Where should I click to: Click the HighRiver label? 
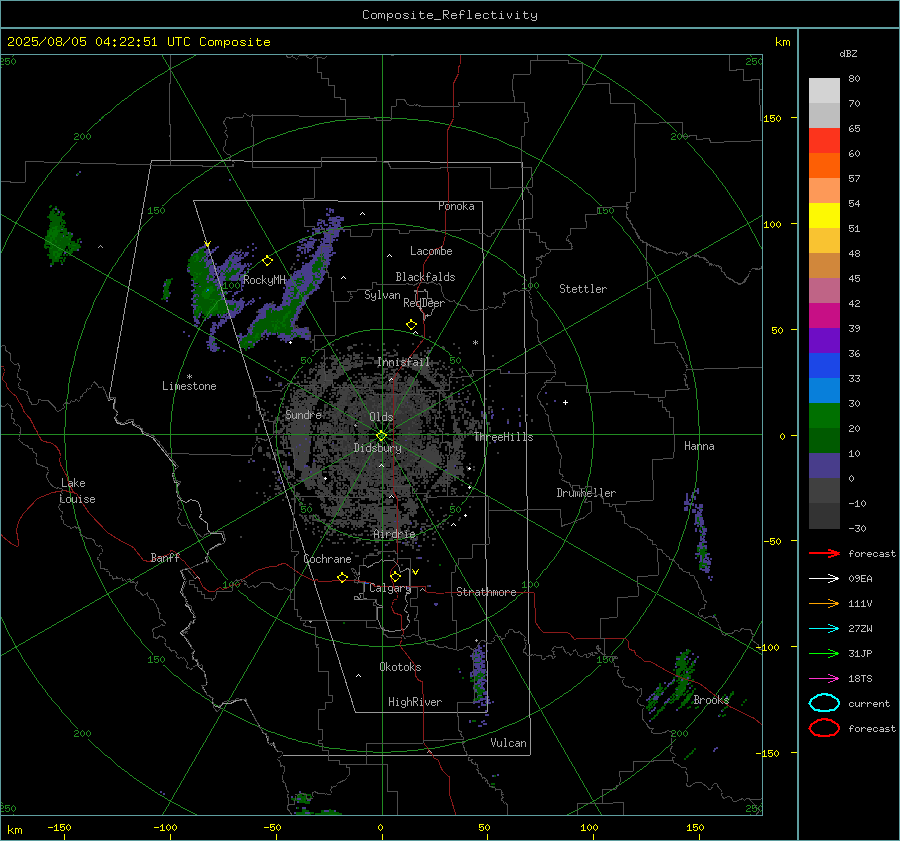click(x=415, y=702)
